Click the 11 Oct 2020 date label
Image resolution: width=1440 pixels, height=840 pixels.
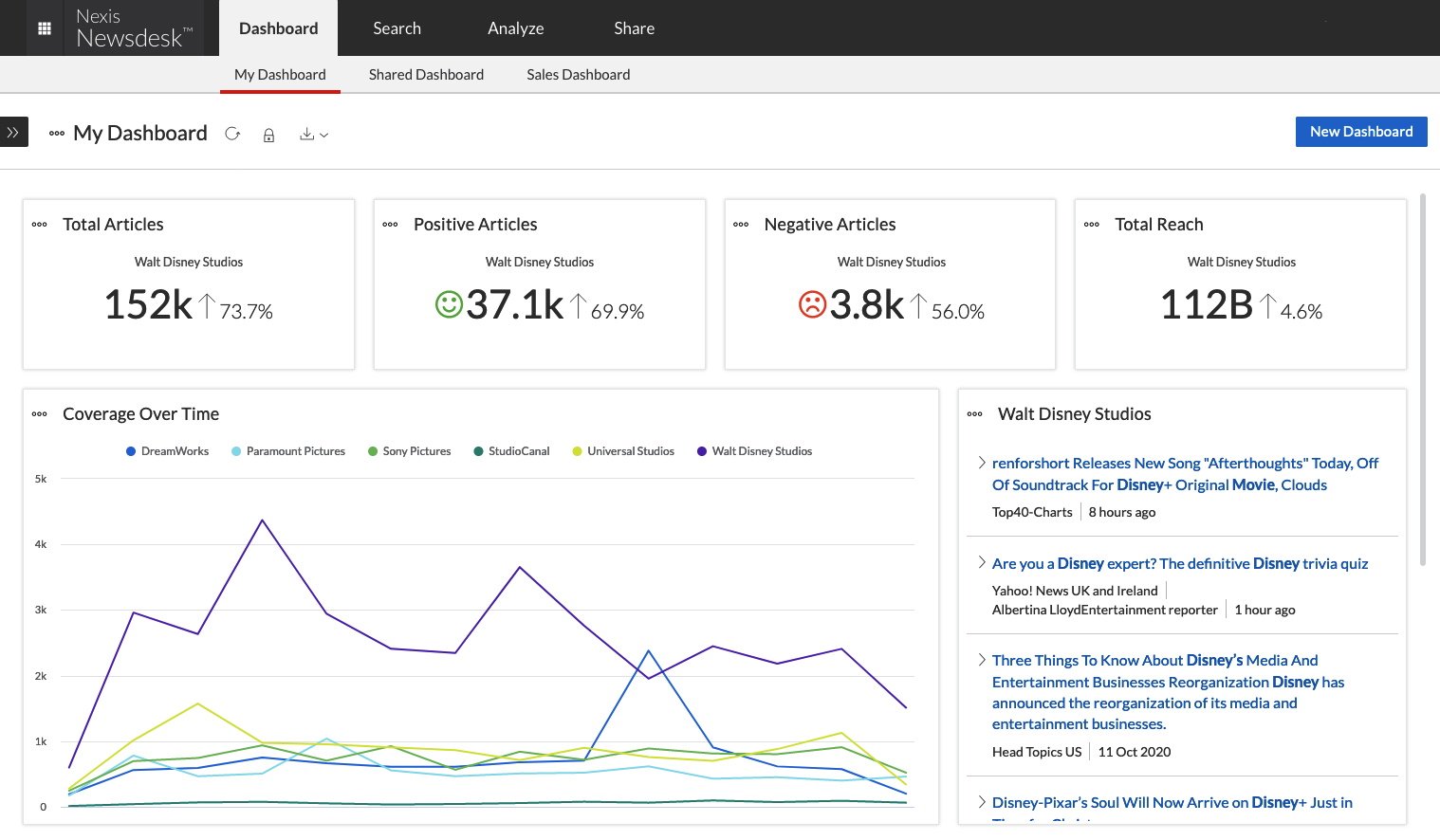1135,752
